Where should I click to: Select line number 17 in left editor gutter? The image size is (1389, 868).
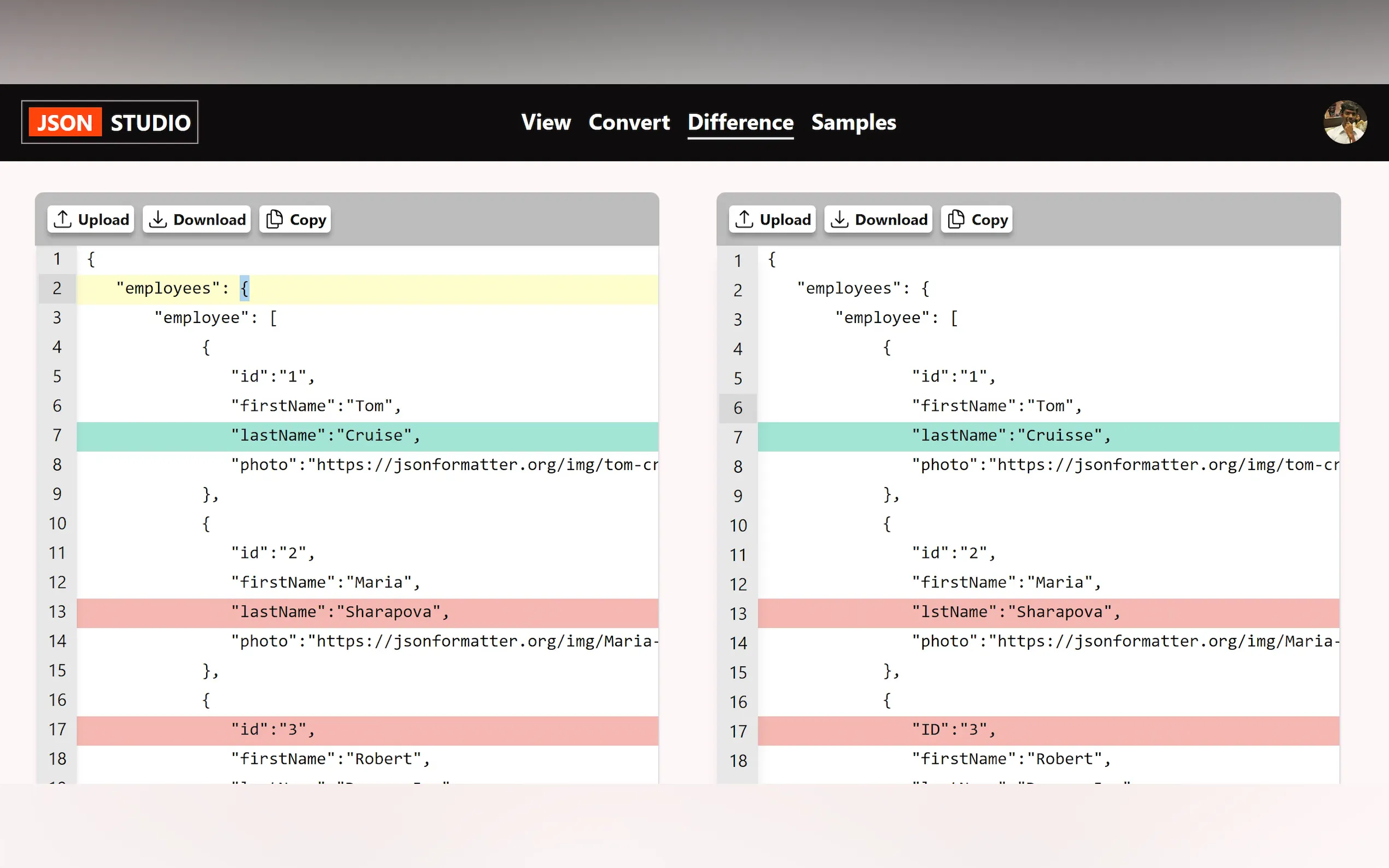57,730
